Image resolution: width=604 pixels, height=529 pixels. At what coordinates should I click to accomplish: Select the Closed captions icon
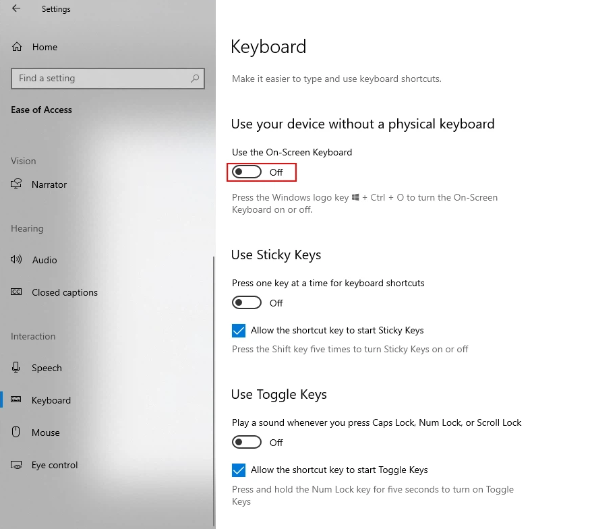coord(17,292)
